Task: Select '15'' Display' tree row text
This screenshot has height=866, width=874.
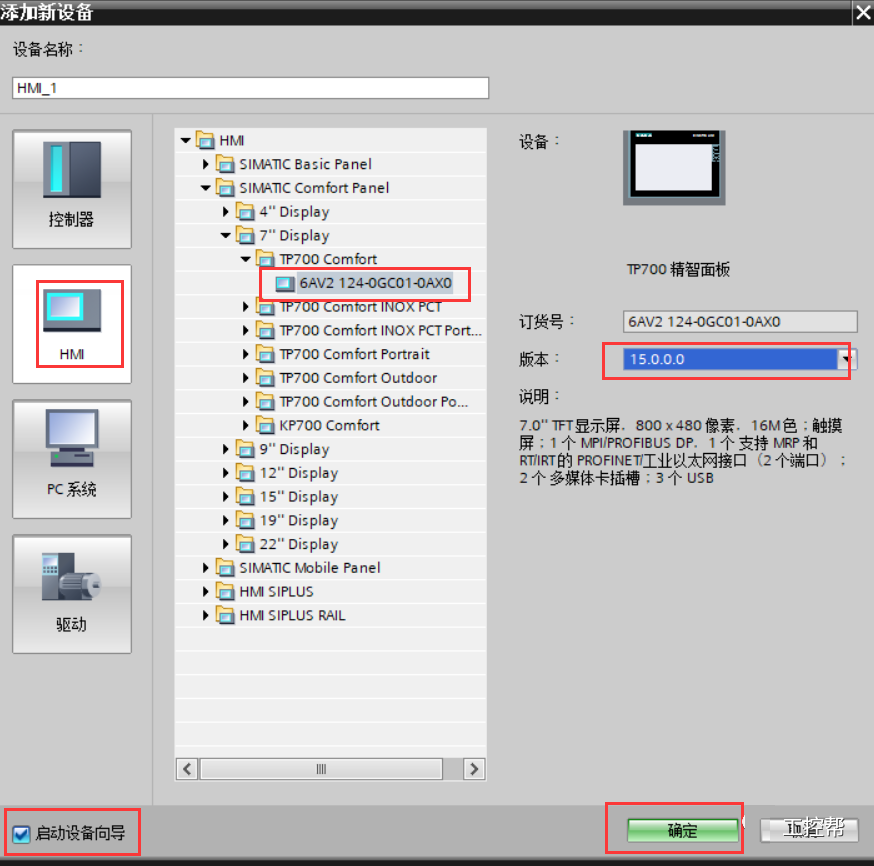Action: coord(299,497)
